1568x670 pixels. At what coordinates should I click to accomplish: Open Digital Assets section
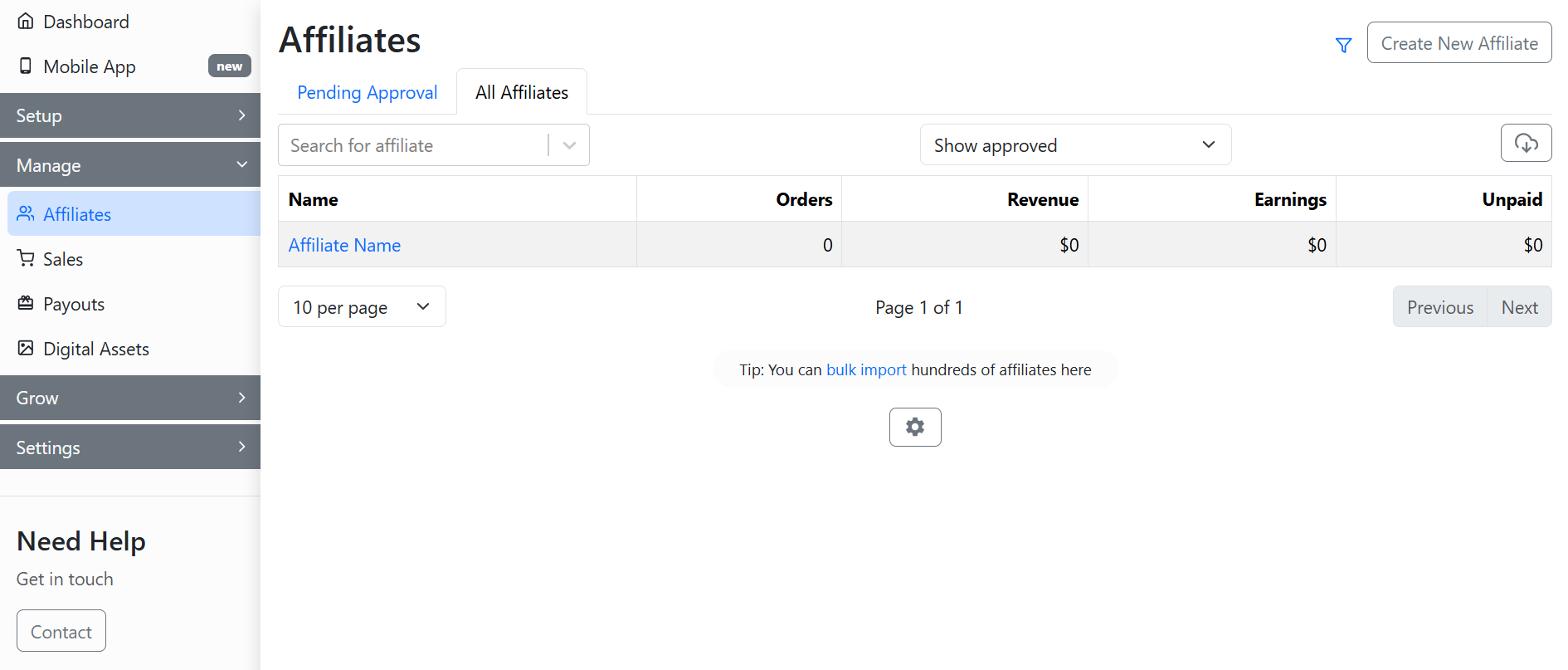95,349
